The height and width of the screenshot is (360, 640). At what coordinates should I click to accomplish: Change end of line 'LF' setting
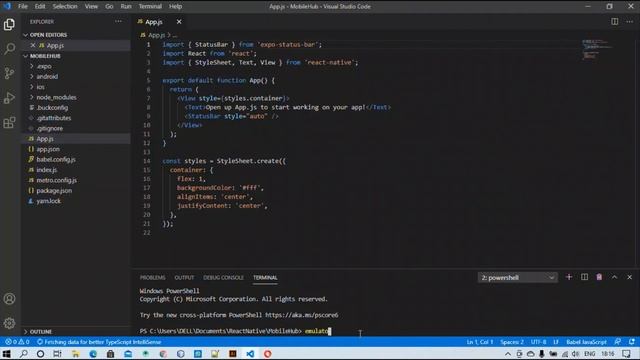tap(556, 342)
